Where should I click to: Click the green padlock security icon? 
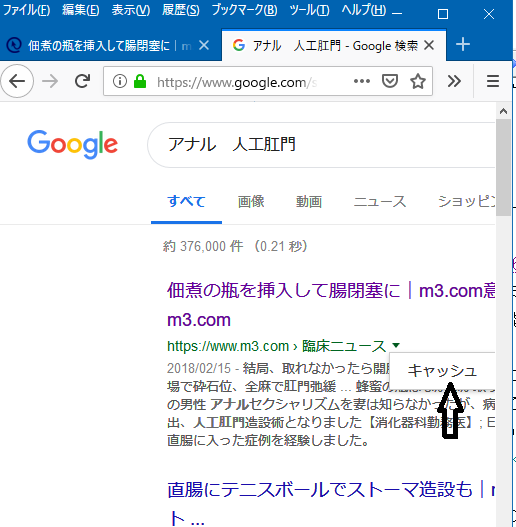pyautogui.click(x=140, y=81)
